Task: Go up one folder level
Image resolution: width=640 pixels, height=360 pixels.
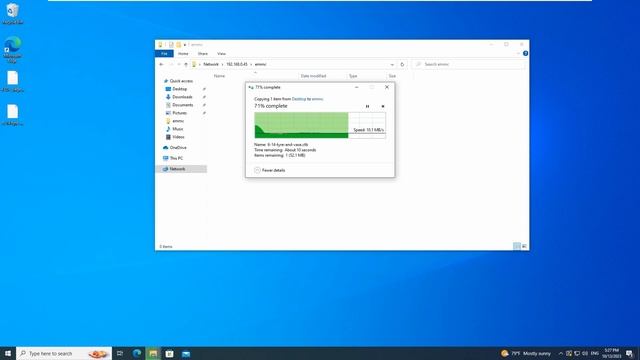Action: coord(186,64)
